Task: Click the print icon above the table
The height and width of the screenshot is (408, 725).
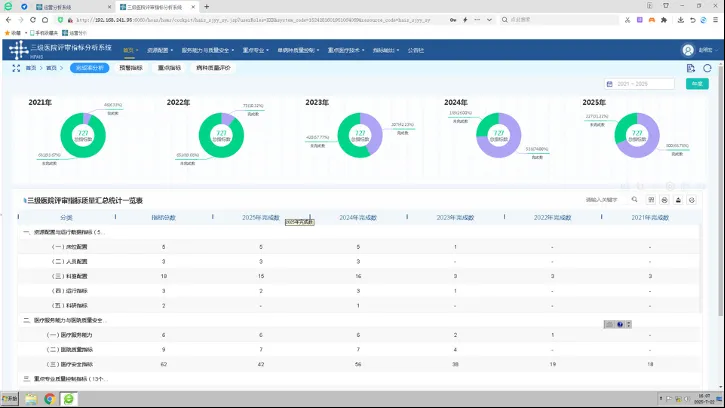Action: [663, 200]
